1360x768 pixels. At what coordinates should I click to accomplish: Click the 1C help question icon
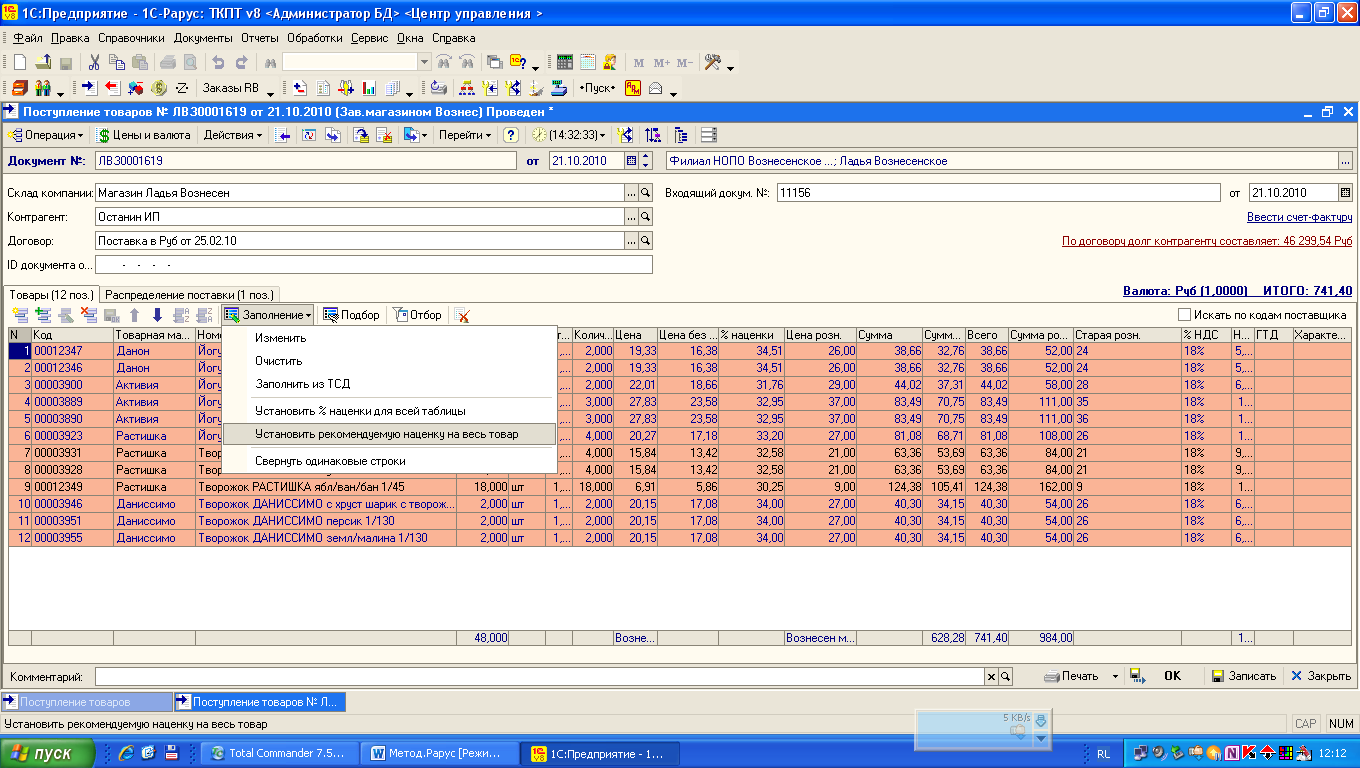click(x=518, y=62)
